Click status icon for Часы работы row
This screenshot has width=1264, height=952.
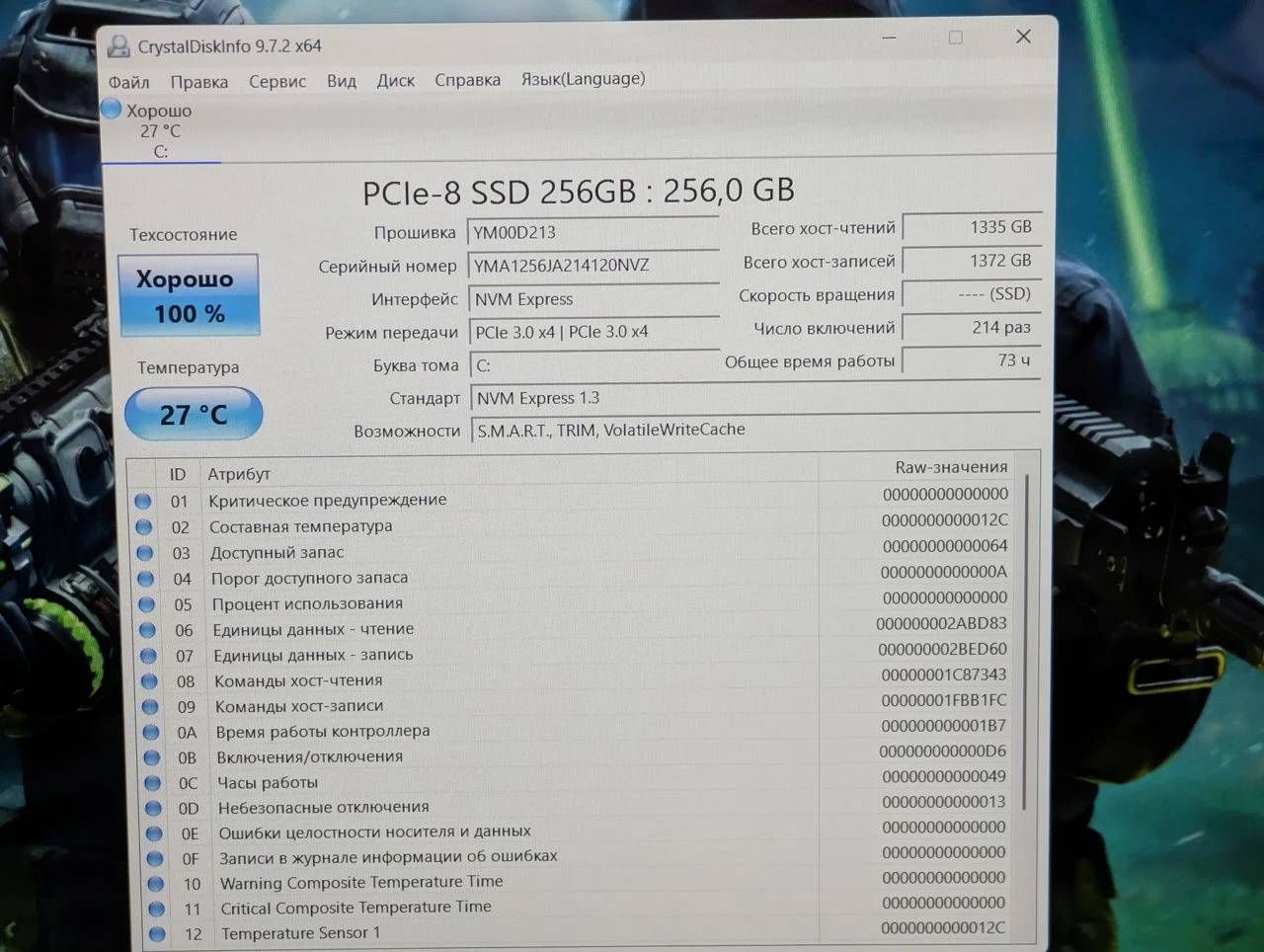coord(153,783)
